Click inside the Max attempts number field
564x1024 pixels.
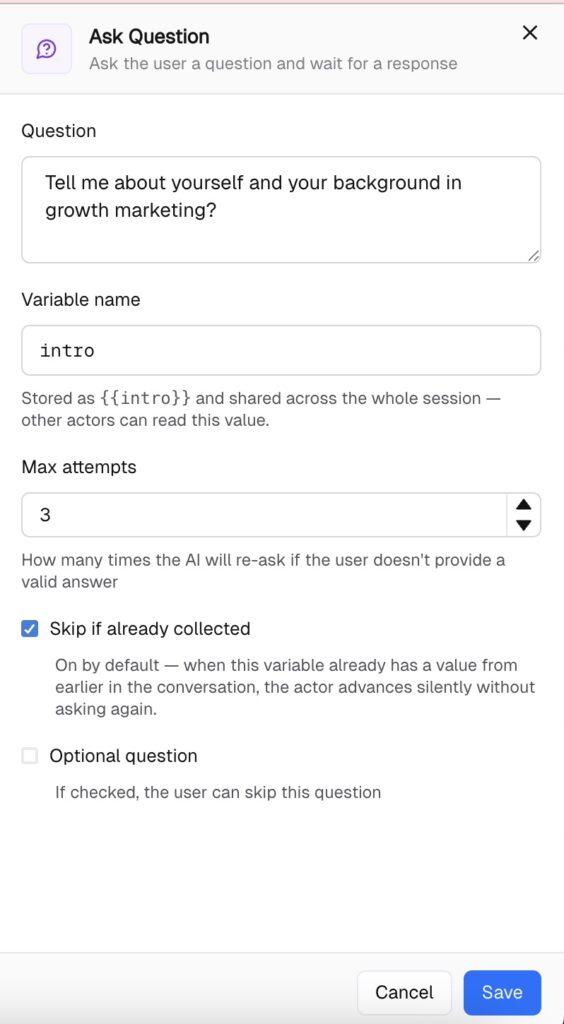pos(264,515)
